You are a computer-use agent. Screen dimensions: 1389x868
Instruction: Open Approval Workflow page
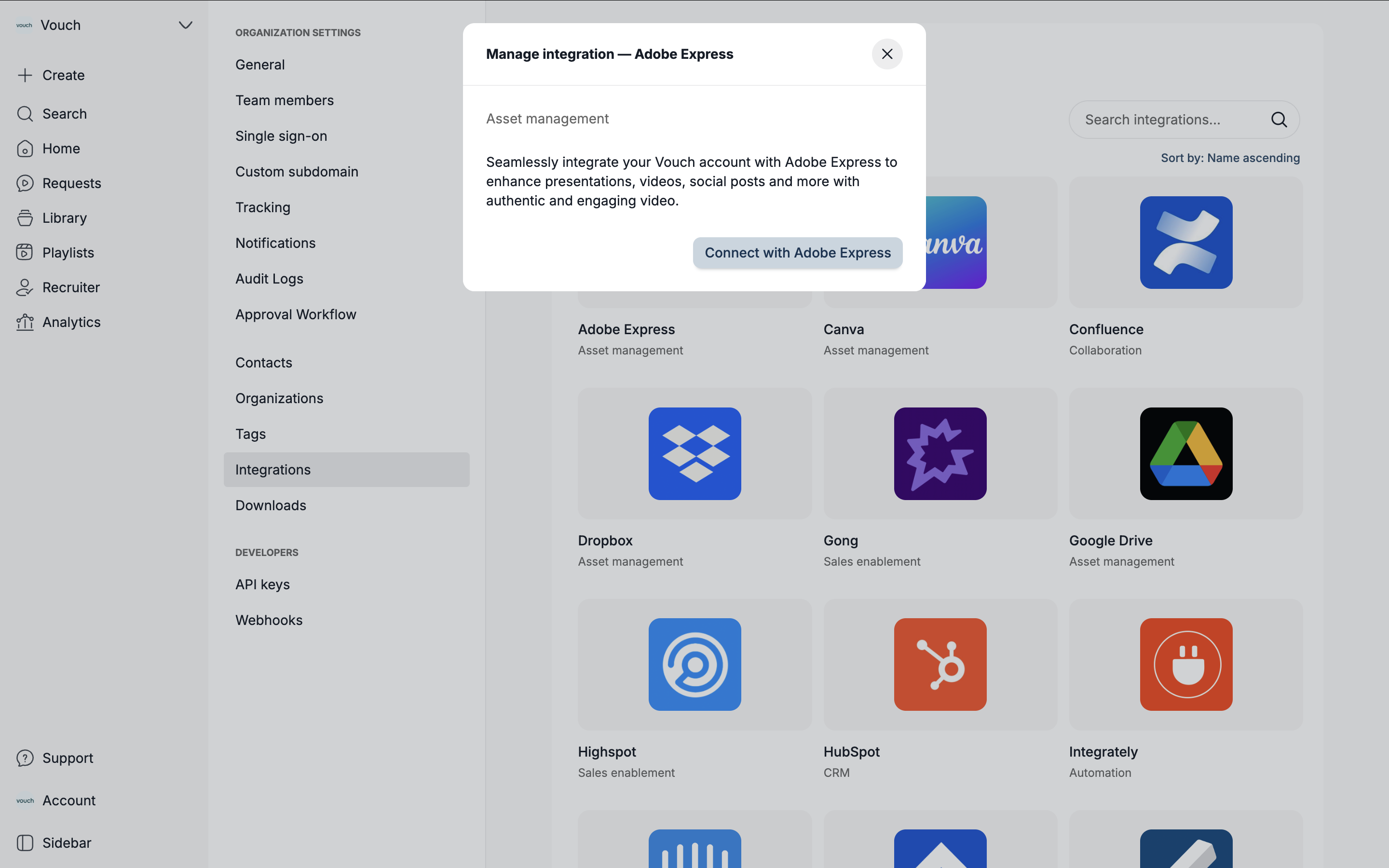click(x=346, y=314)
